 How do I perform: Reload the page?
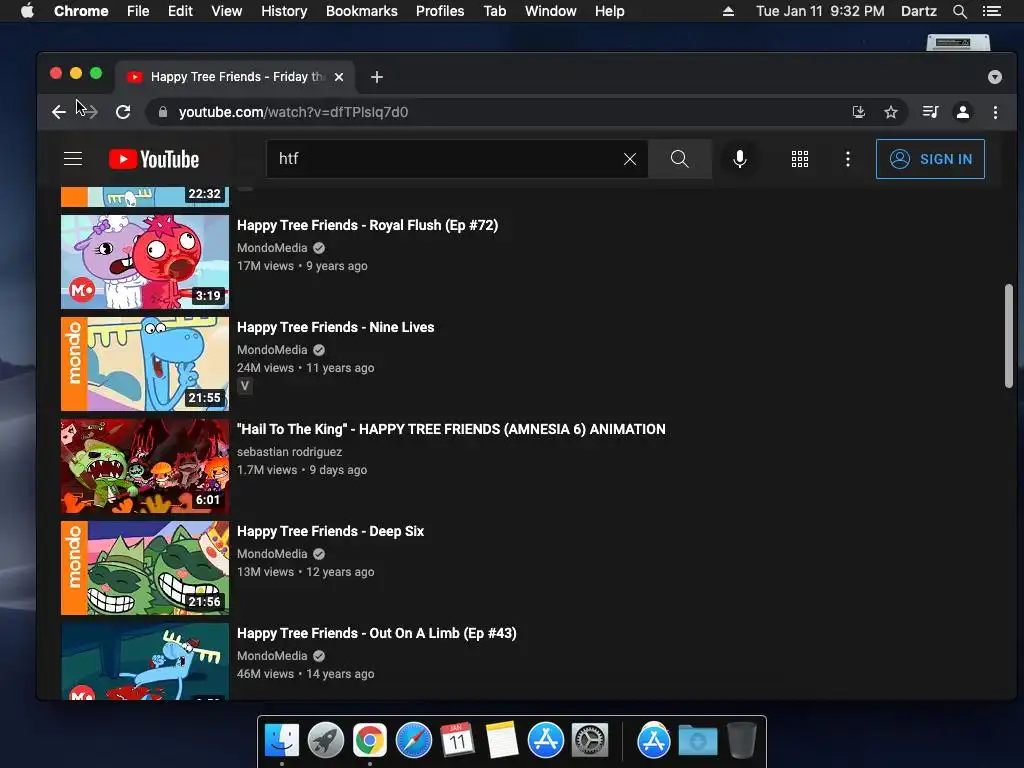click(x=123, y=112)
